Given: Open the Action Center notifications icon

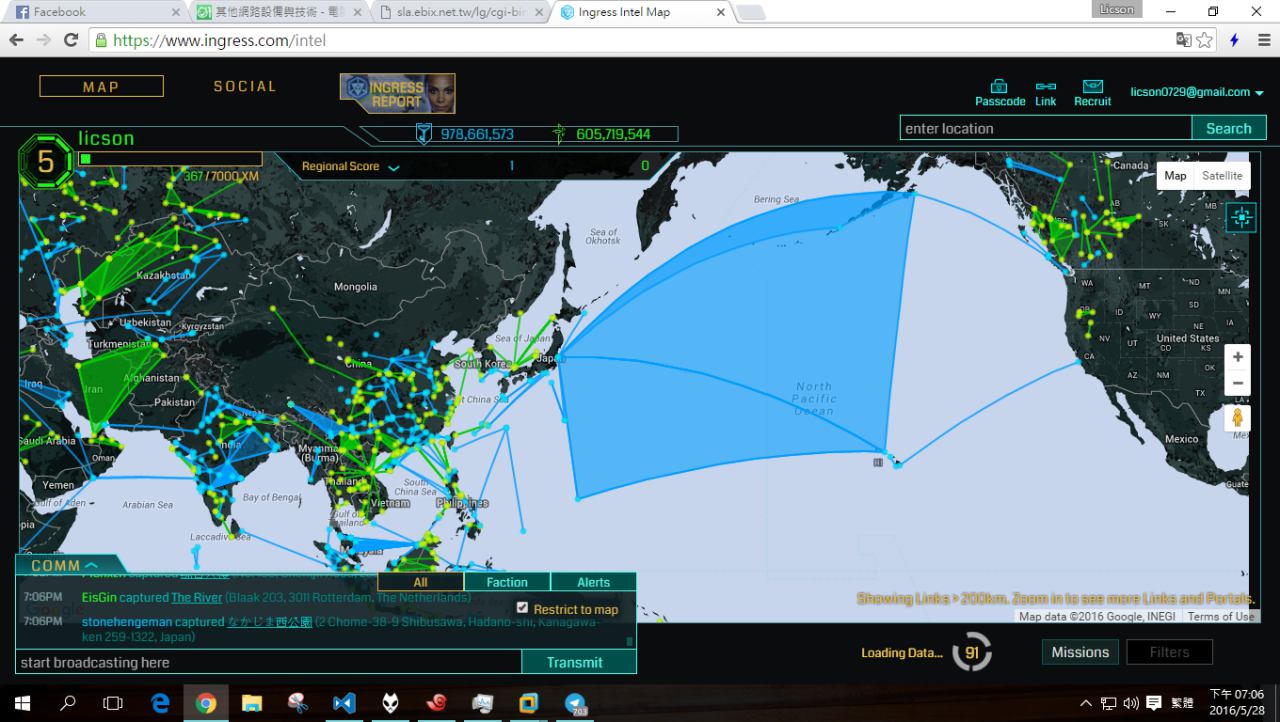Looking at the screenshot, I should tap(1153, 703).
